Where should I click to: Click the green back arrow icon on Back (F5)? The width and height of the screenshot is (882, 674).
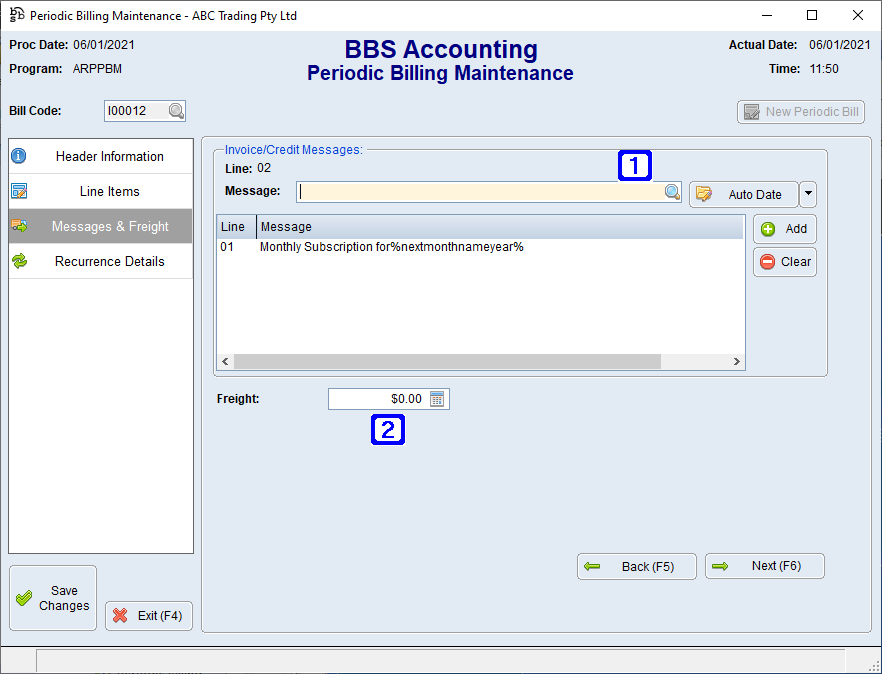pyautogui.click(x=593, y=565)
